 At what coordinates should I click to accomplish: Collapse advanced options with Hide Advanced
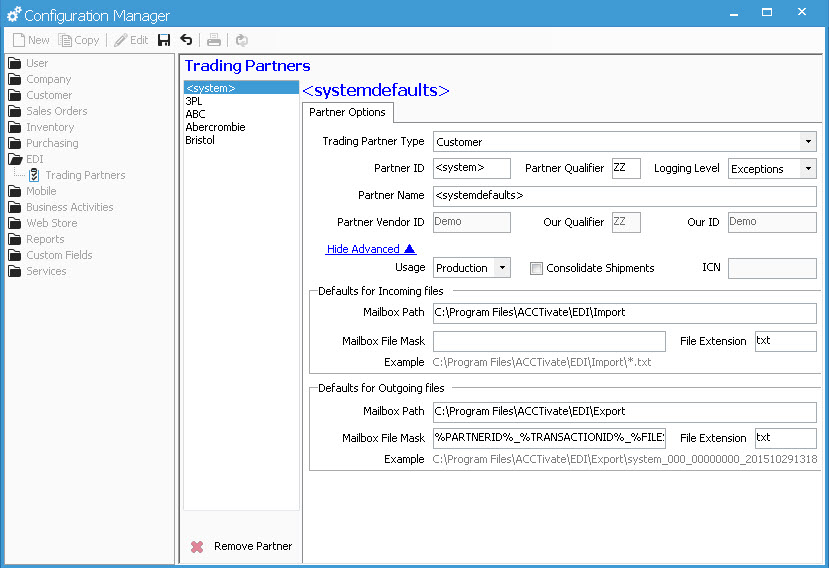tap(371, 249)
